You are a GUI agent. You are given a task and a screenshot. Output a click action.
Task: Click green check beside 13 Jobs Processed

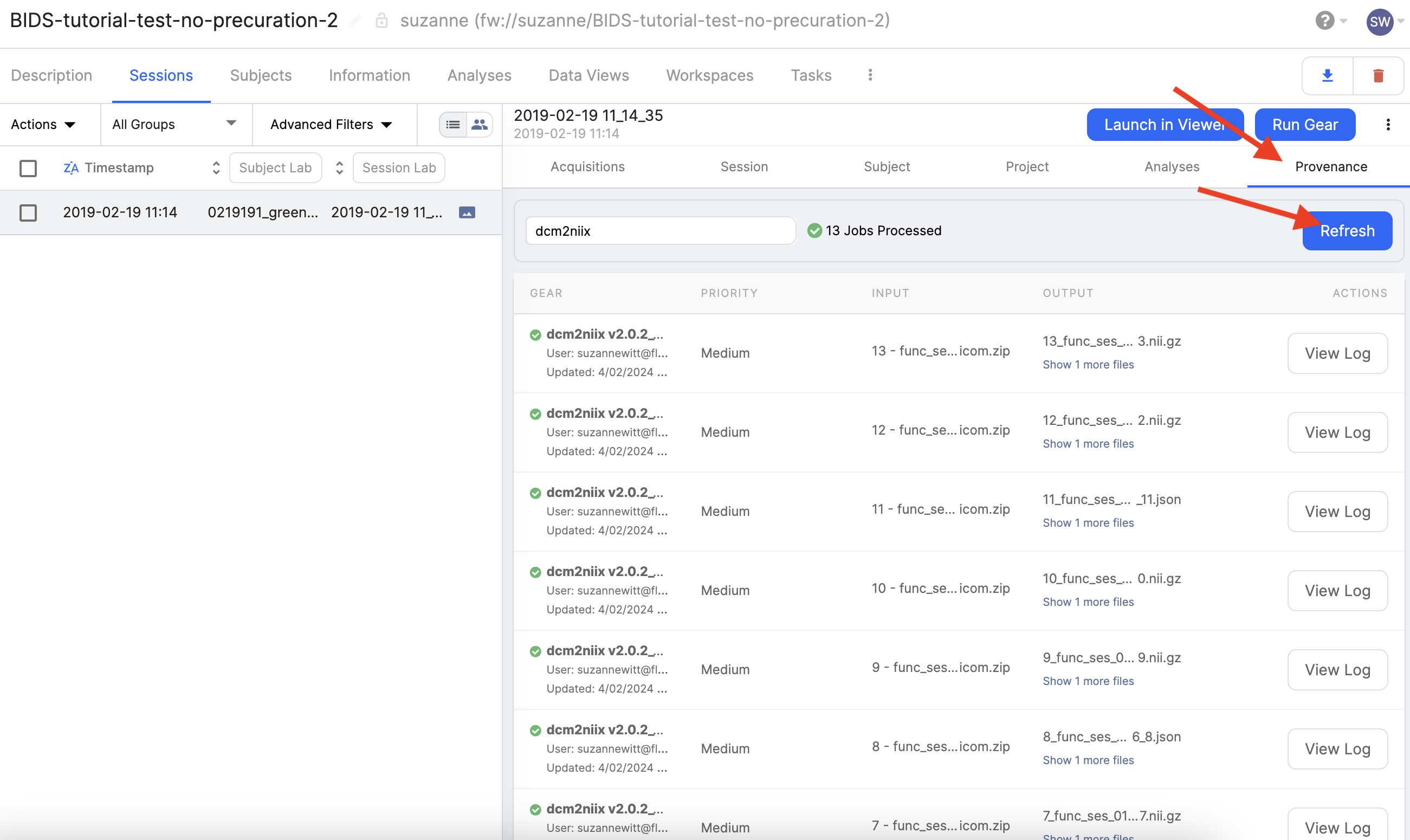814,230
